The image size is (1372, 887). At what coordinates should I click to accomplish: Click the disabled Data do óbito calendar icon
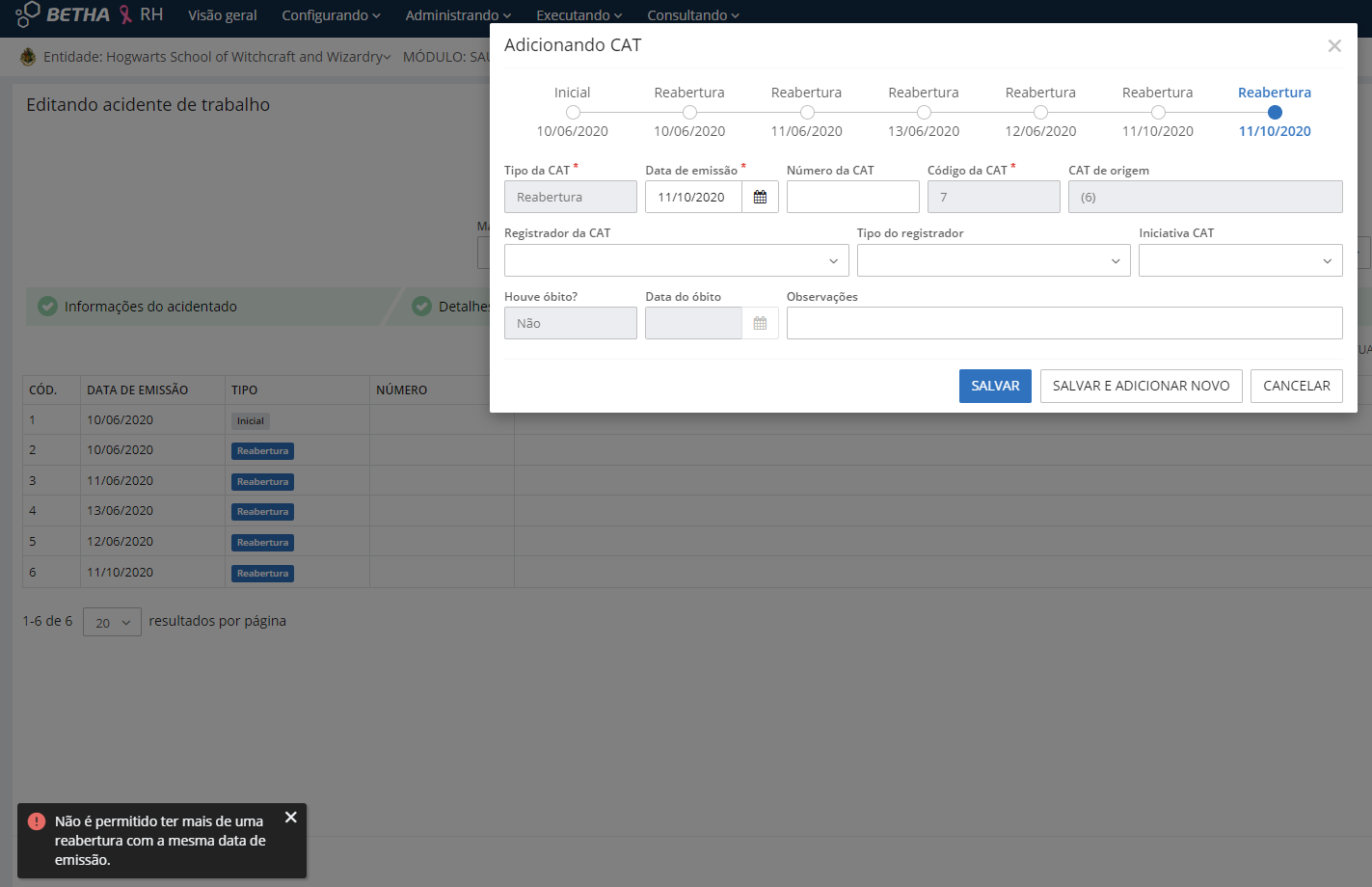(x=760, y=323)
